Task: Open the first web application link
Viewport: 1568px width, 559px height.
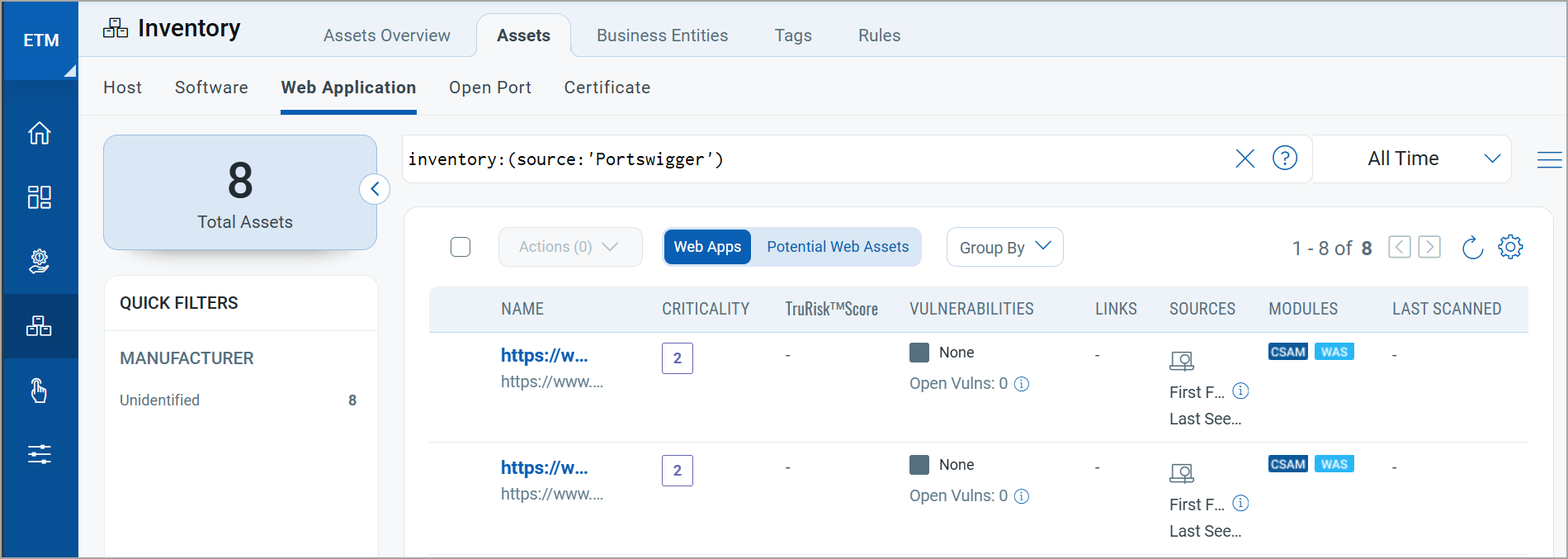Action: 544,355
